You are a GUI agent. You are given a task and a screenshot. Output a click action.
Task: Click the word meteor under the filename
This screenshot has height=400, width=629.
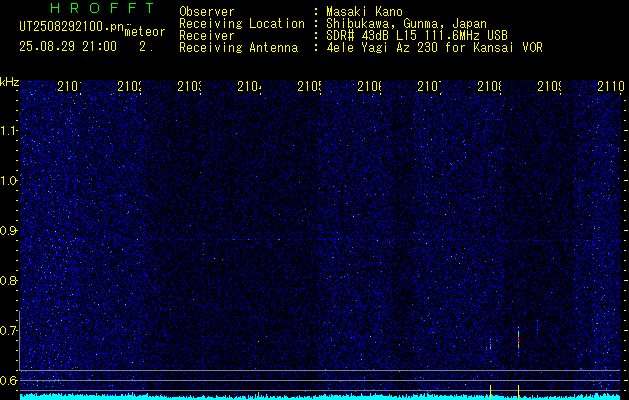click(145, 32)
